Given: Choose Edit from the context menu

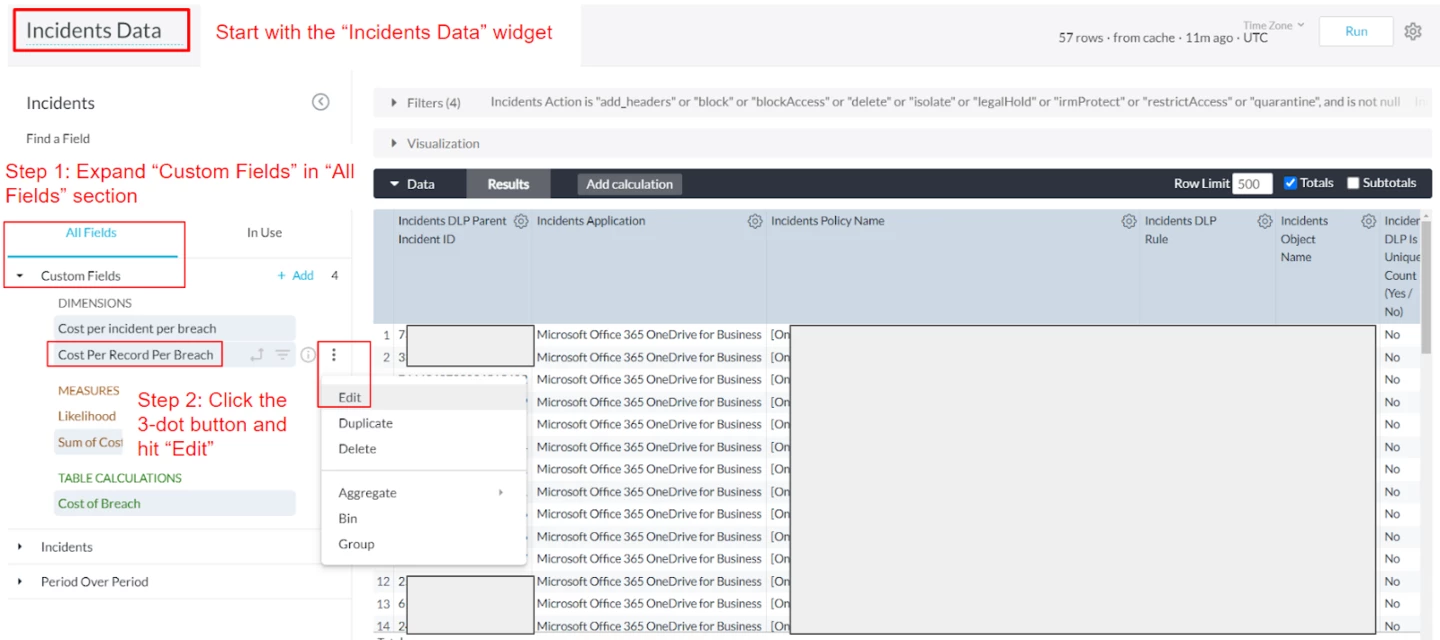Looking at the screenshot, I should (x=423, y=397).
